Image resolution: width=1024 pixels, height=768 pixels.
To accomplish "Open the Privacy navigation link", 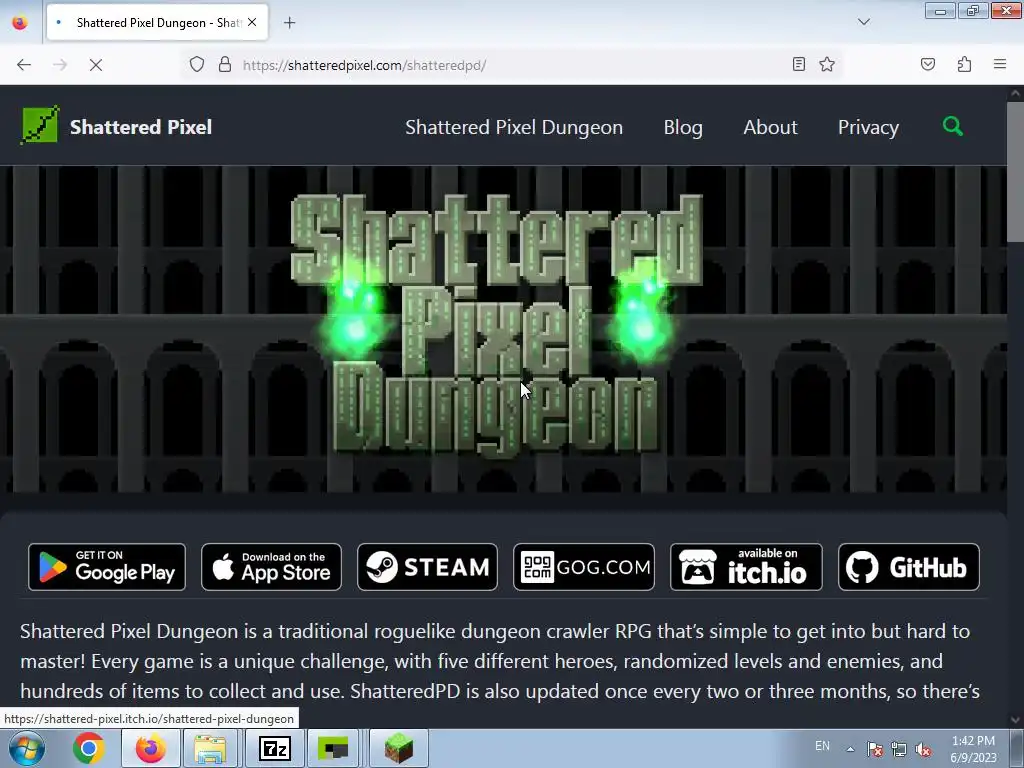I will coord(868,127).
